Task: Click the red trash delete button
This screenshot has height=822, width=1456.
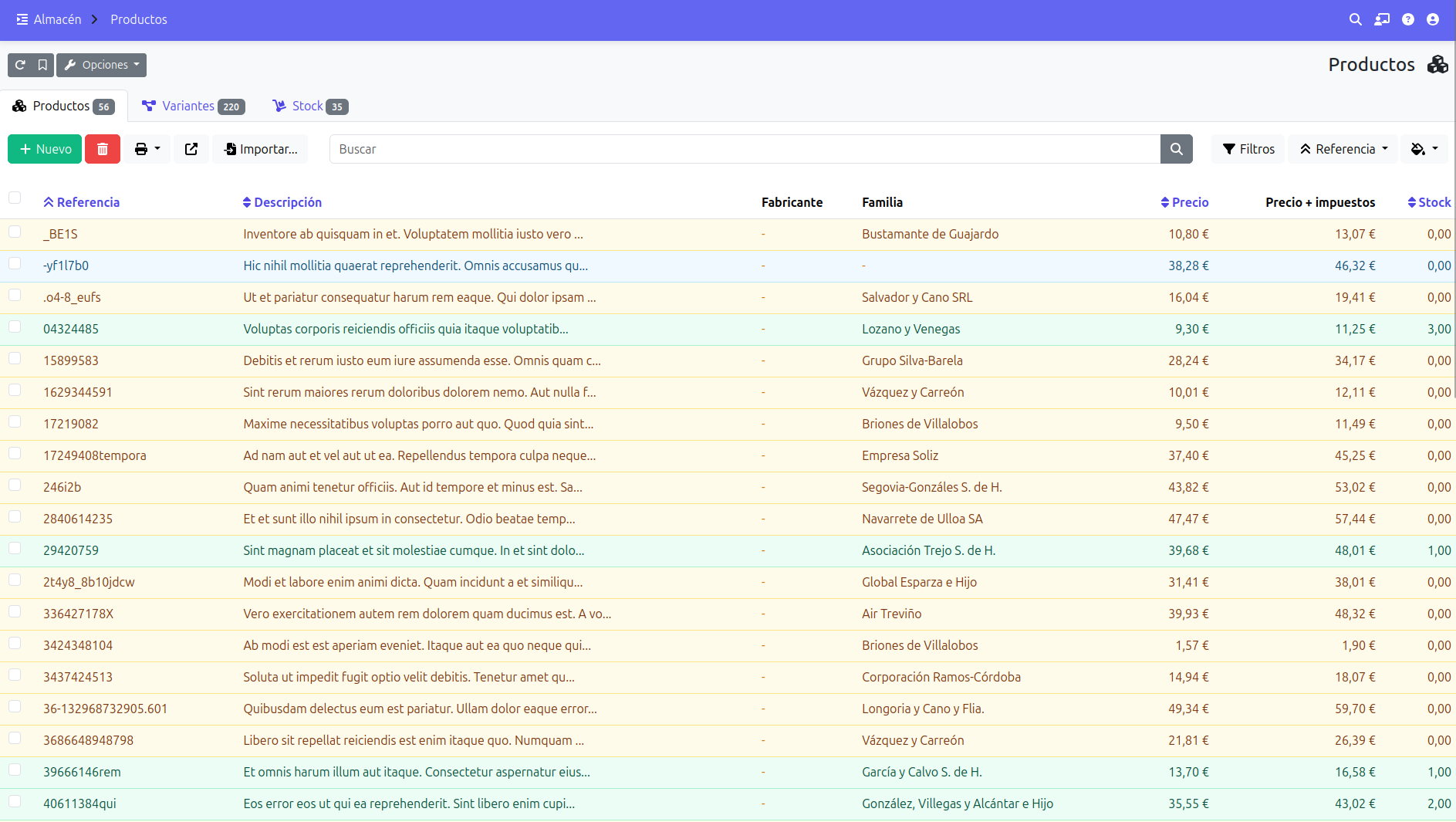Action: pyautogui.click(x=103, y=149)
